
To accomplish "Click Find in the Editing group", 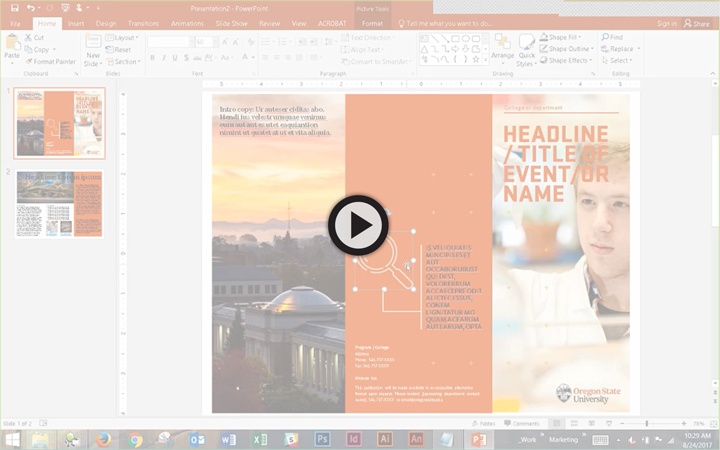I will 612,37.
